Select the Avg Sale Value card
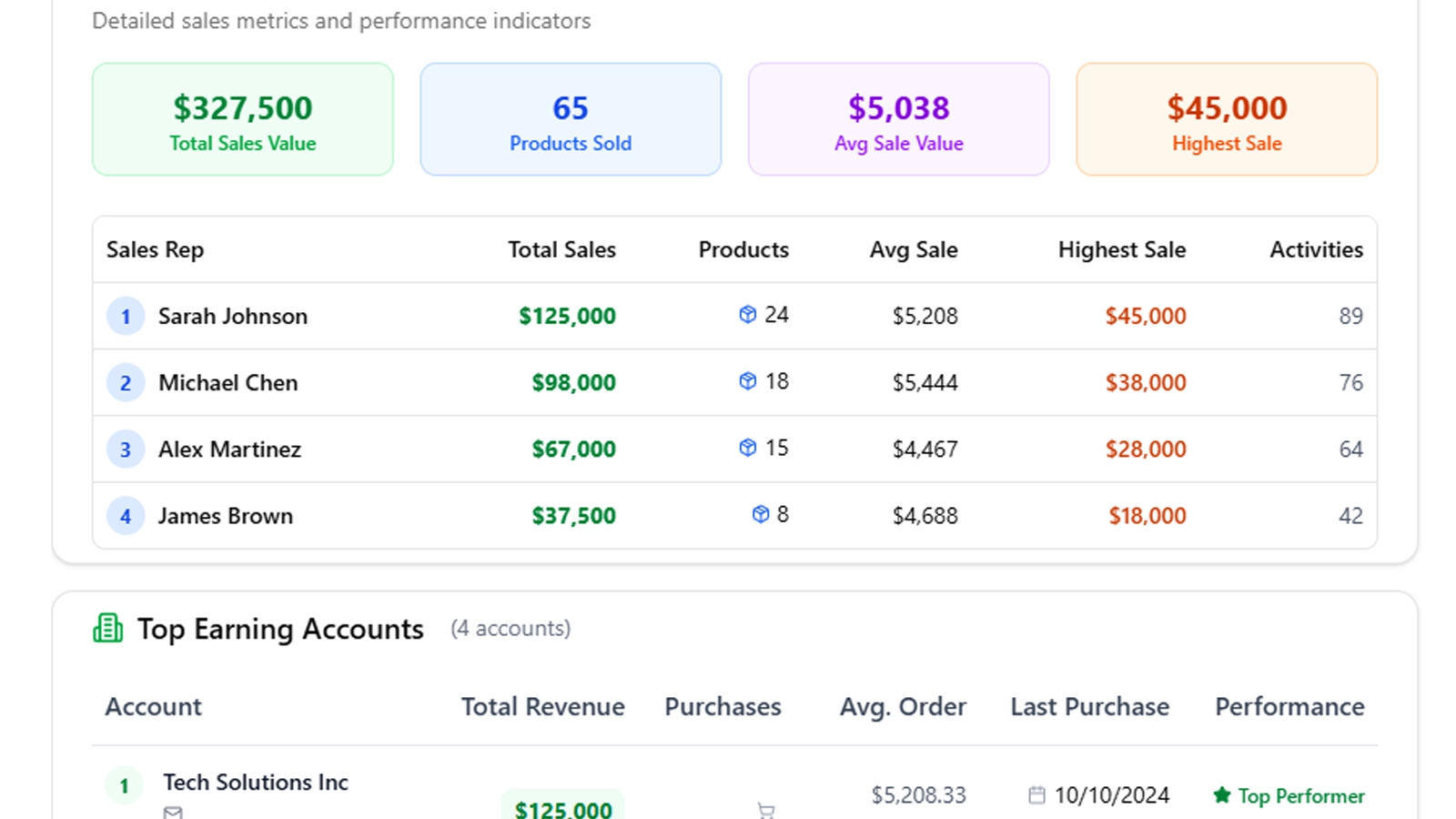The width and height of the screenshot is (1456, 819). pyautogui.click(x=898, y=119)
